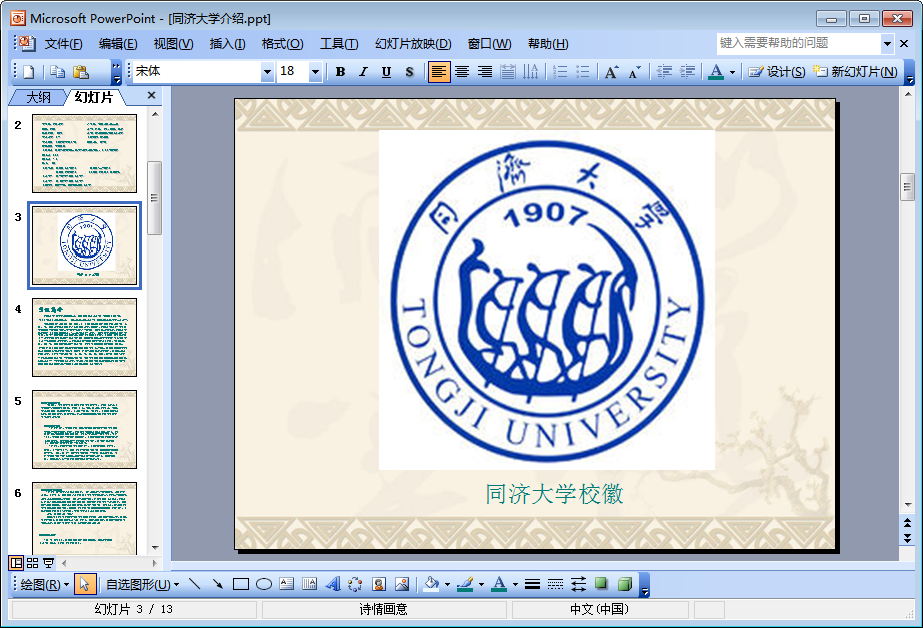Click Slide Show view icon
The image size is (923, 628).
(x=48, y=563)
